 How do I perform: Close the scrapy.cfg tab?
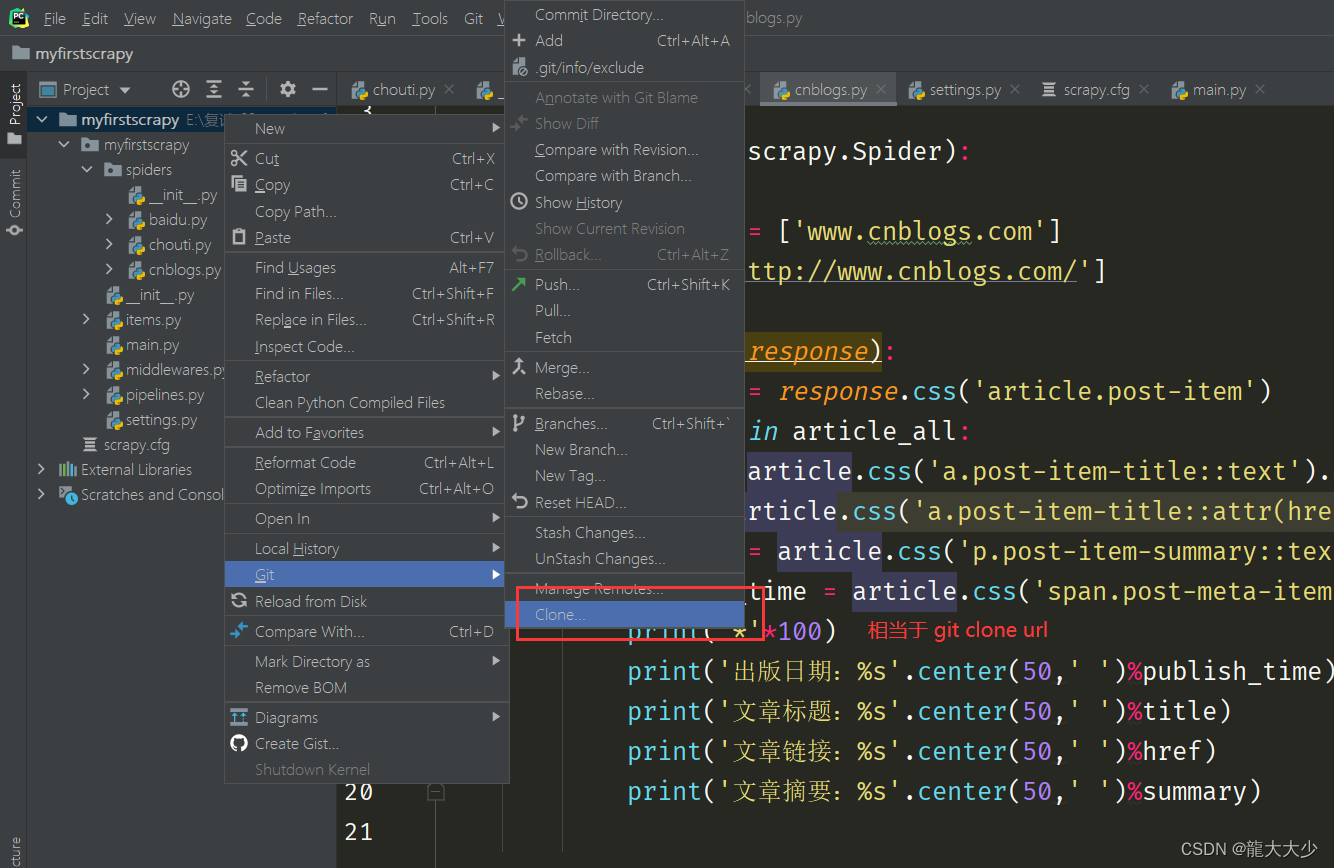(x=1144, y=90)
